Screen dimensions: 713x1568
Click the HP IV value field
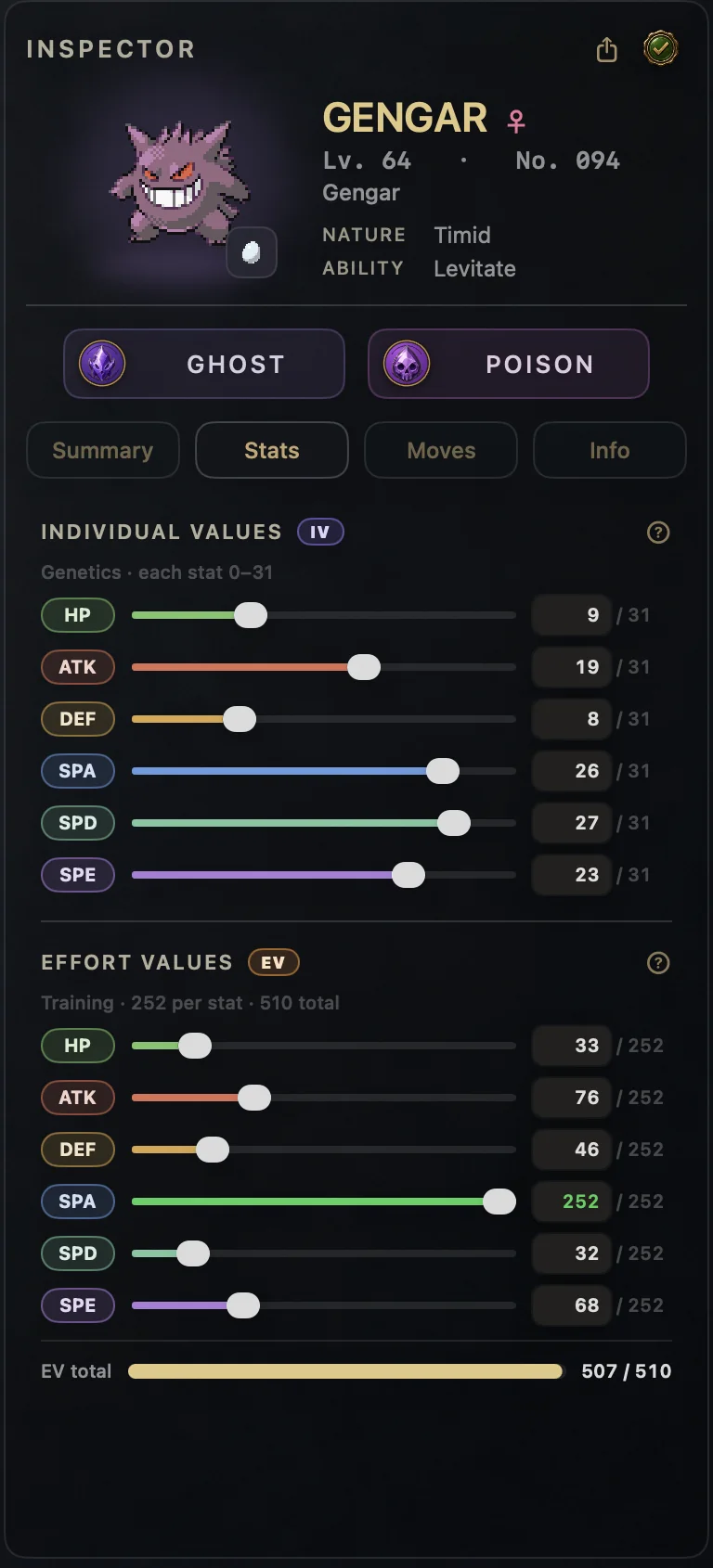[572, 615]
